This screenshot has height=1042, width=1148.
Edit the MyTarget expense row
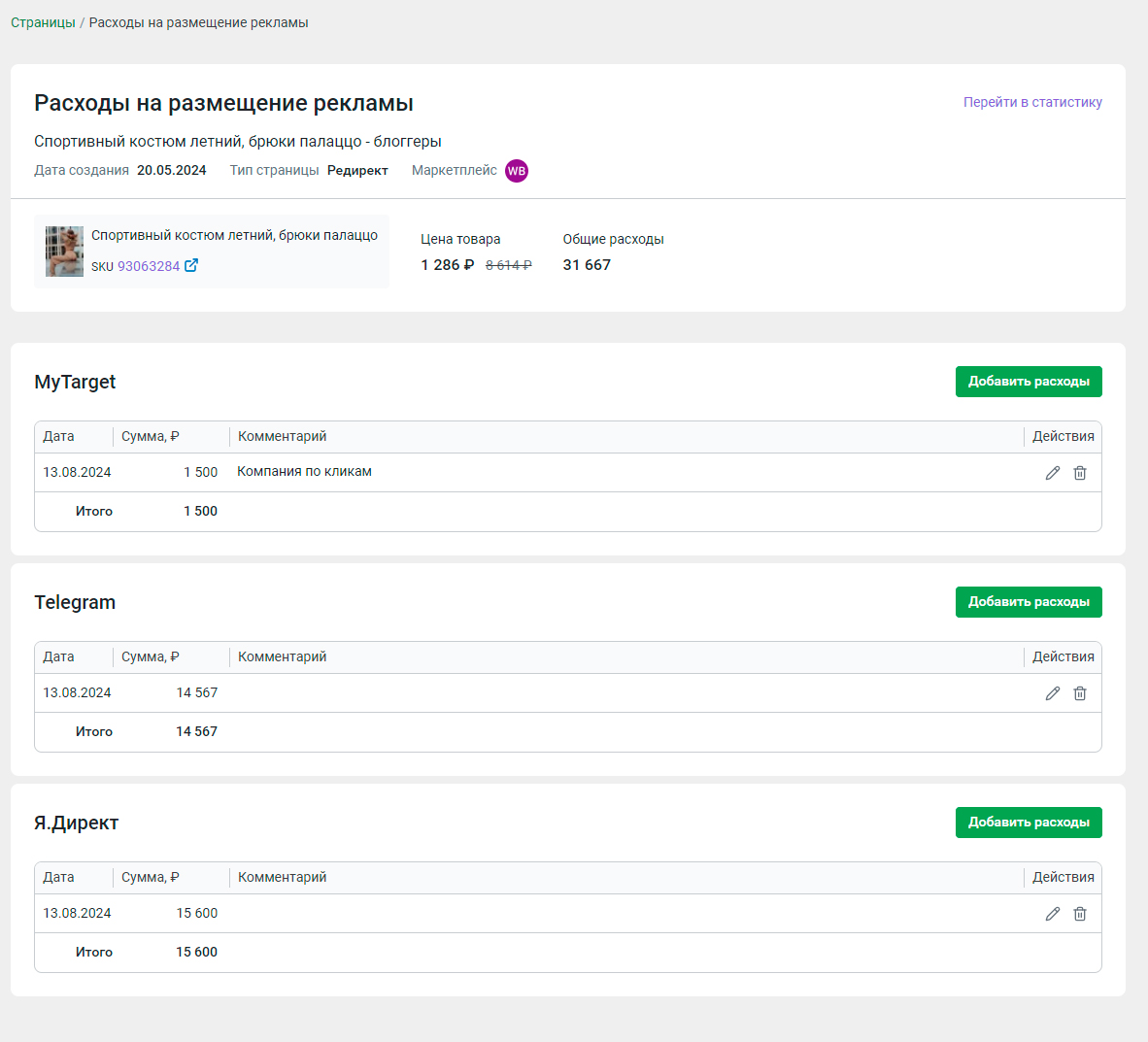coord(1052,473)
